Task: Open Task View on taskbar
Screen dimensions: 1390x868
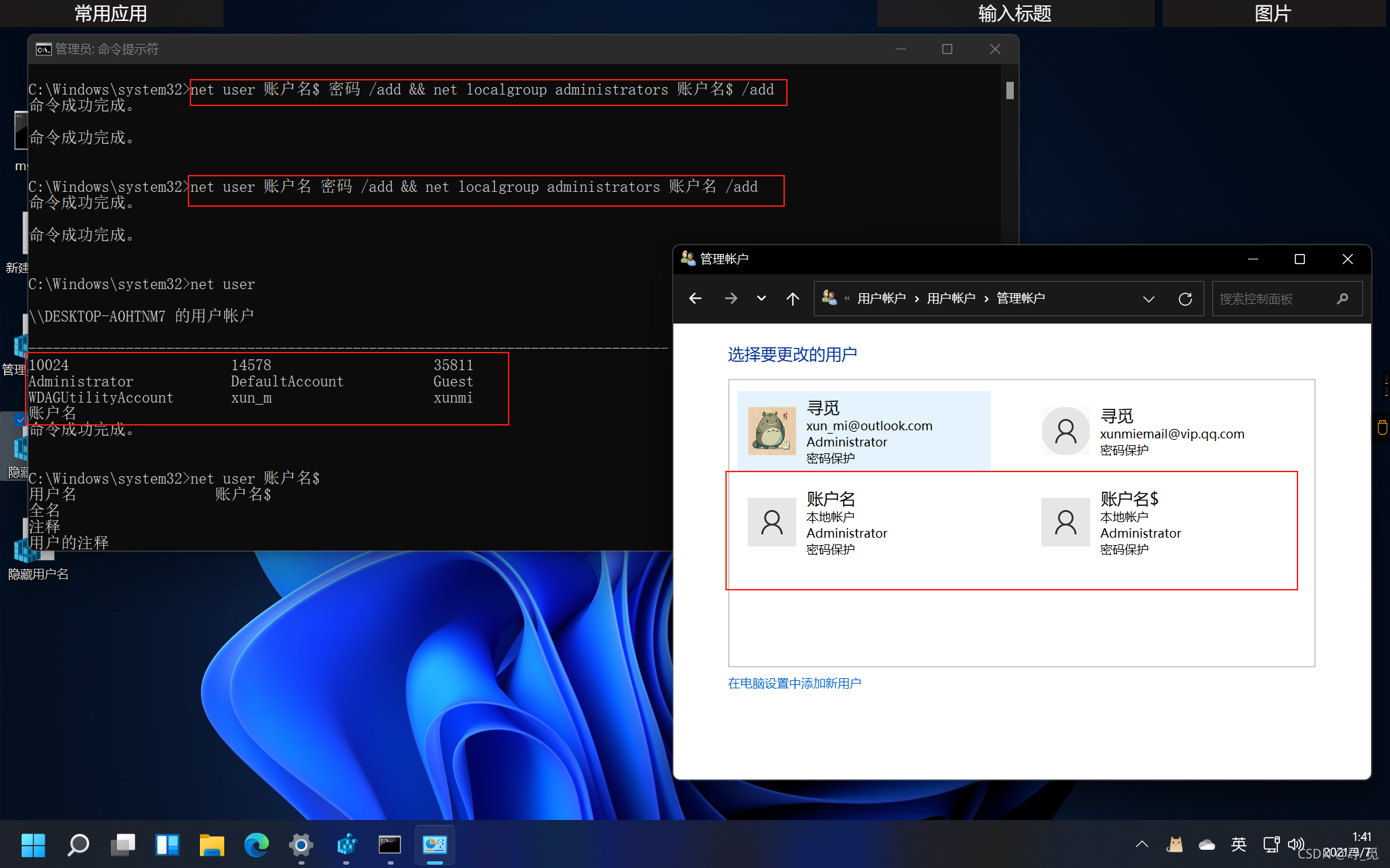Action: pos(123,844)
